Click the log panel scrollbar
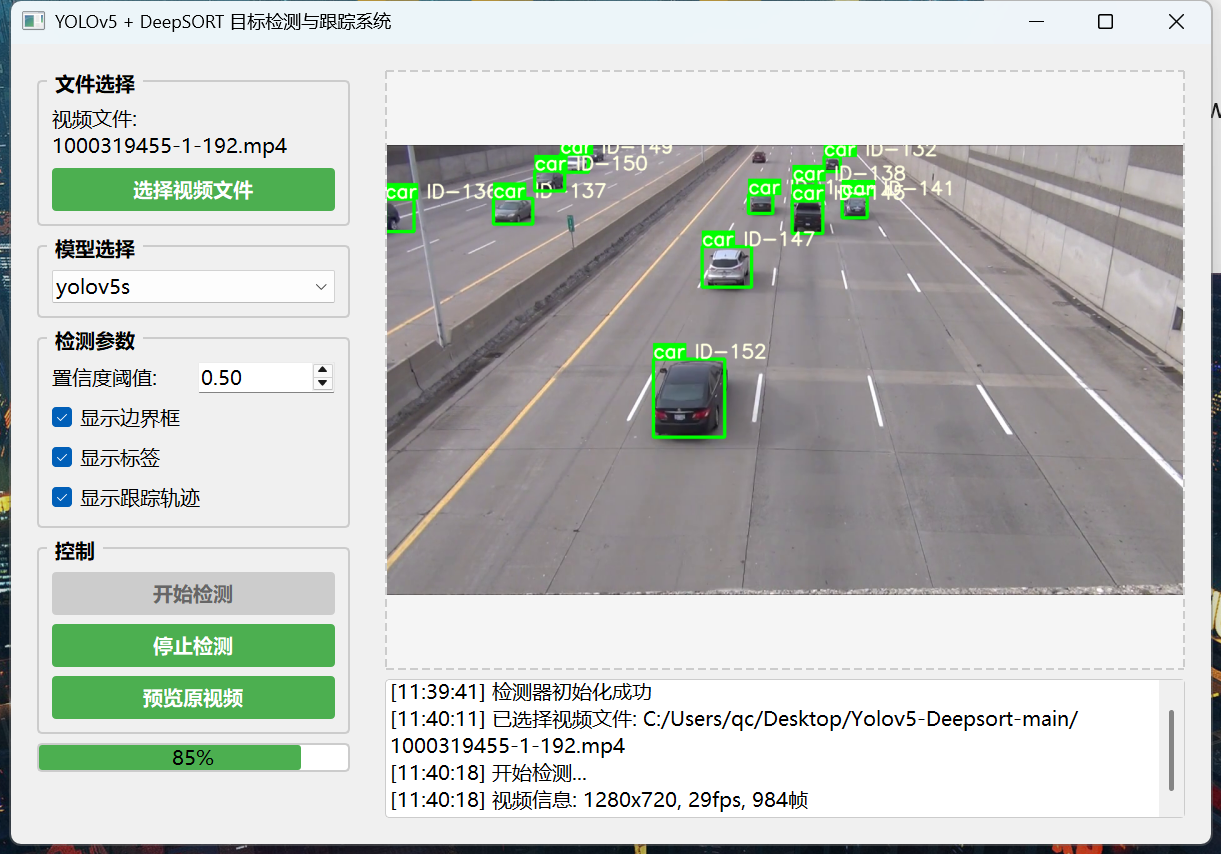 click(x=1171, y=750)
